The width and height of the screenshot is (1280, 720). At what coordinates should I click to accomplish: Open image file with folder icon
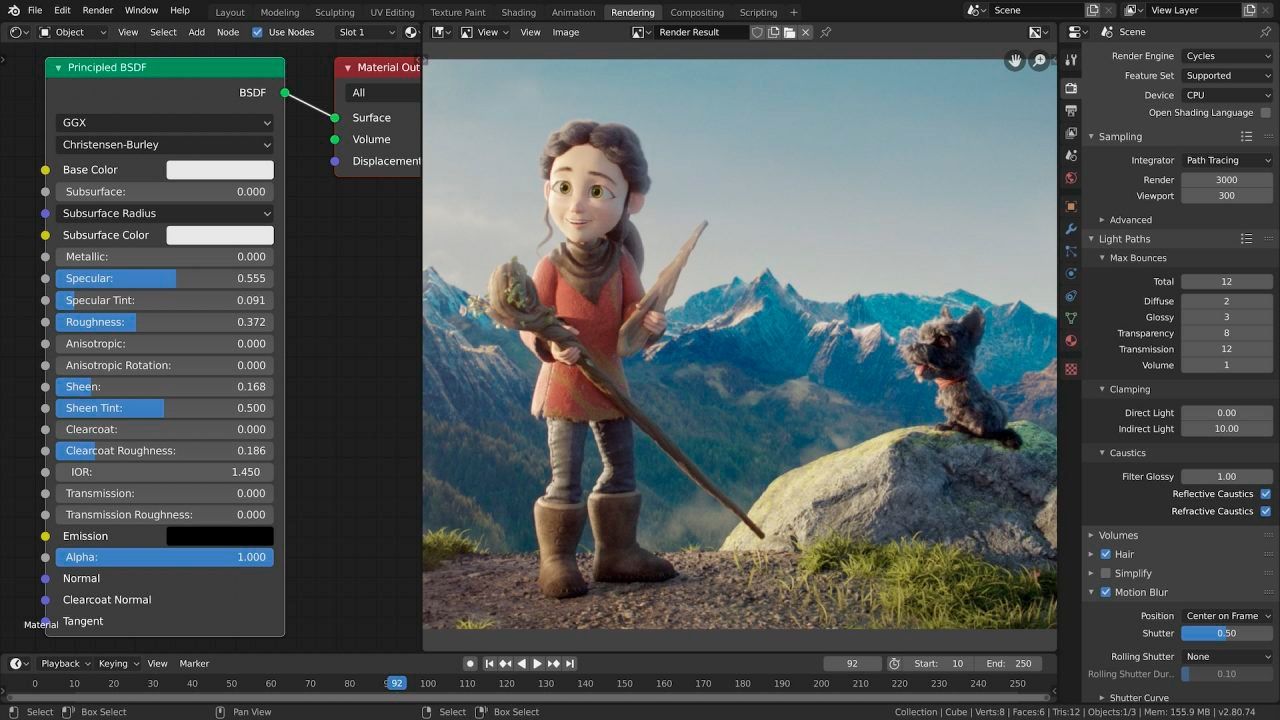point(789,32)
